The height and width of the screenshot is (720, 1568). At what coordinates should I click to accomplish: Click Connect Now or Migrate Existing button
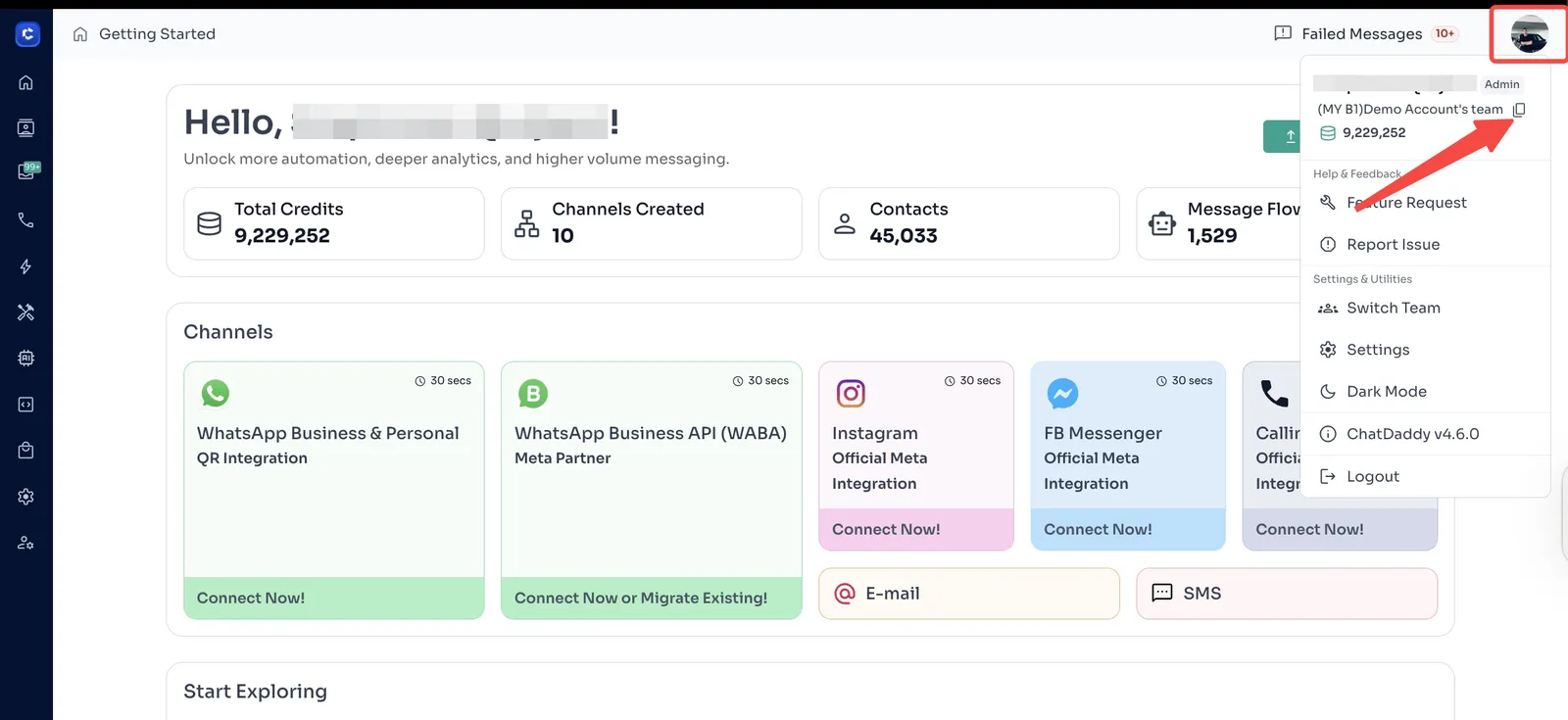coord(641,599)
